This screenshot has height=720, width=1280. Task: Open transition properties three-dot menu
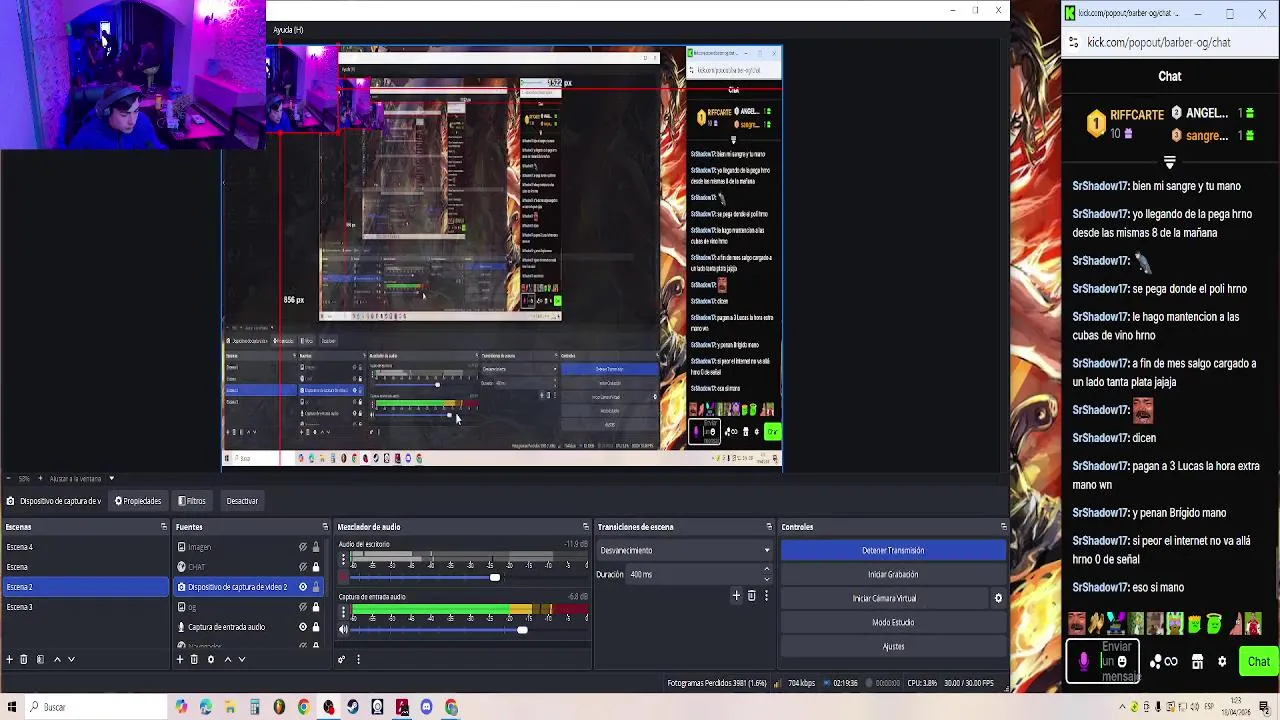[x=766, y=596]
